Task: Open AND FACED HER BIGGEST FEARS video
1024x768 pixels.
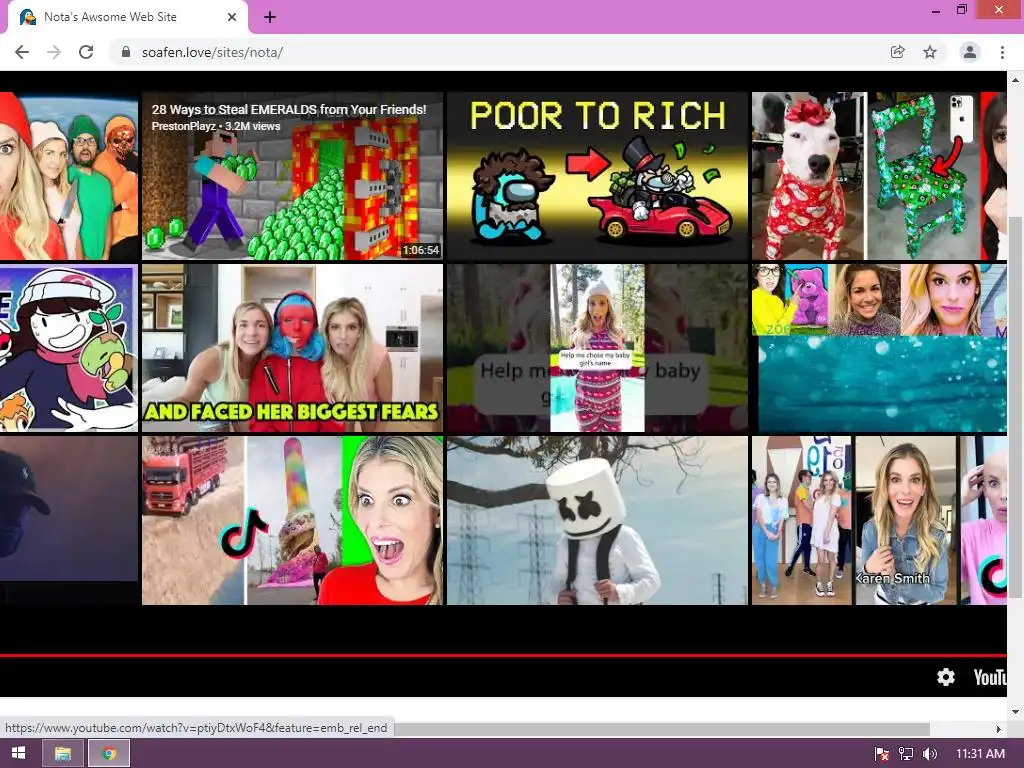Action: 292,348
